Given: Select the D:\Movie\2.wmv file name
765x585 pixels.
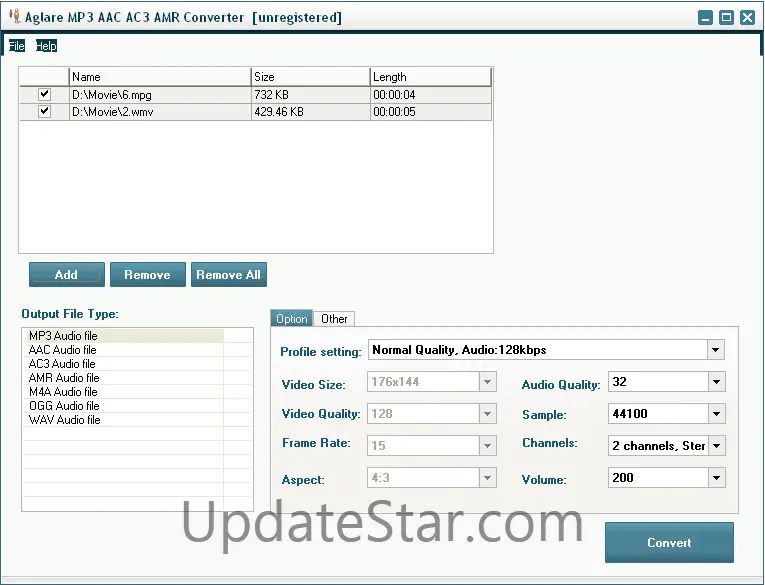Looking at the screenshot, I should tap(113, 112).
